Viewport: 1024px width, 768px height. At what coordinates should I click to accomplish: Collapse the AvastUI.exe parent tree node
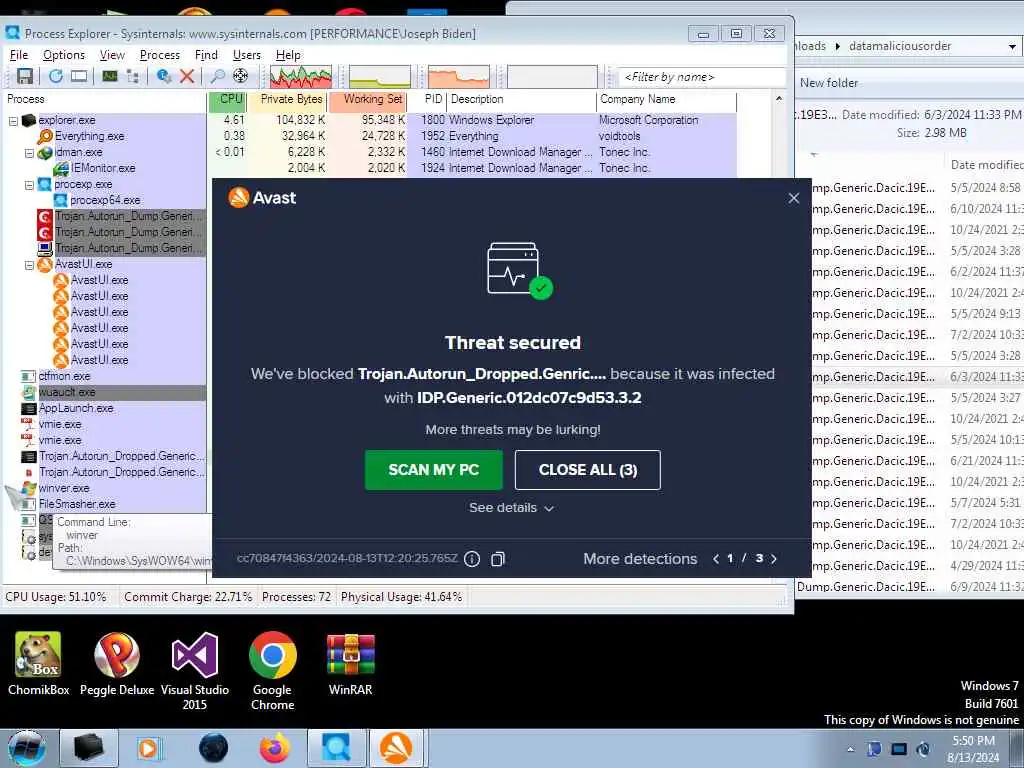pos(29,265)
